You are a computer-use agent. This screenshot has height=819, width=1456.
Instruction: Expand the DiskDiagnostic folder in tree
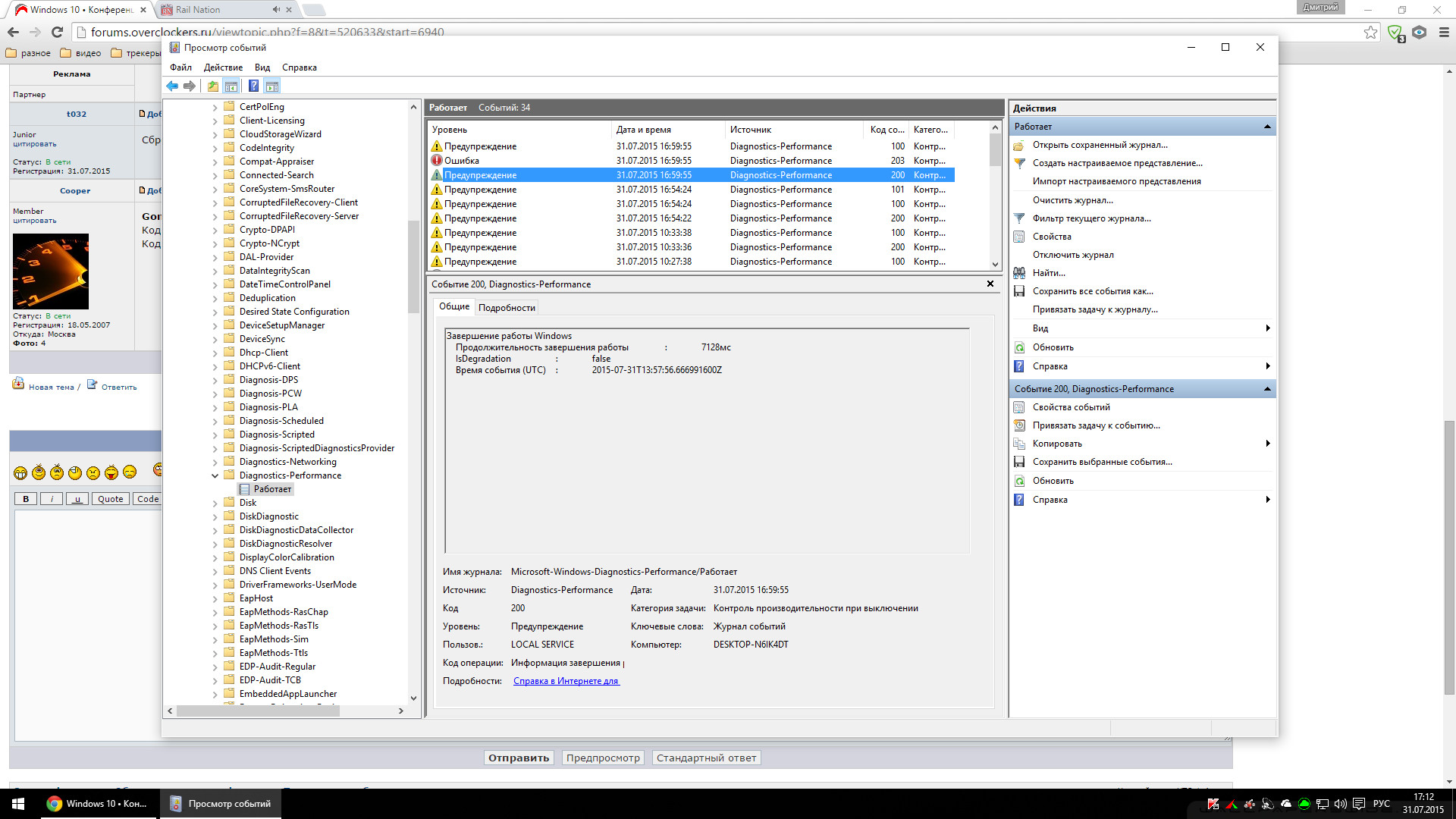click(x=215, y=517)
